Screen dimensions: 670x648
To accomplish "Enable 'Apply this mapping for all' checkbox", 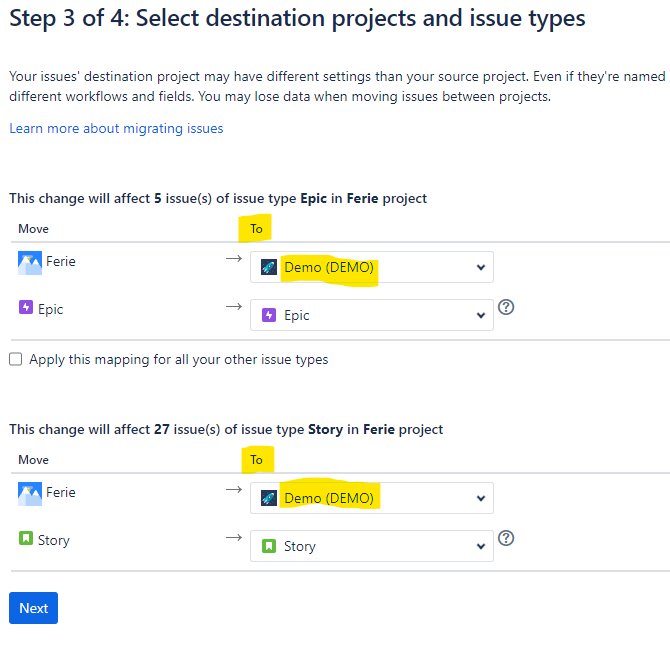I will 16,359.
